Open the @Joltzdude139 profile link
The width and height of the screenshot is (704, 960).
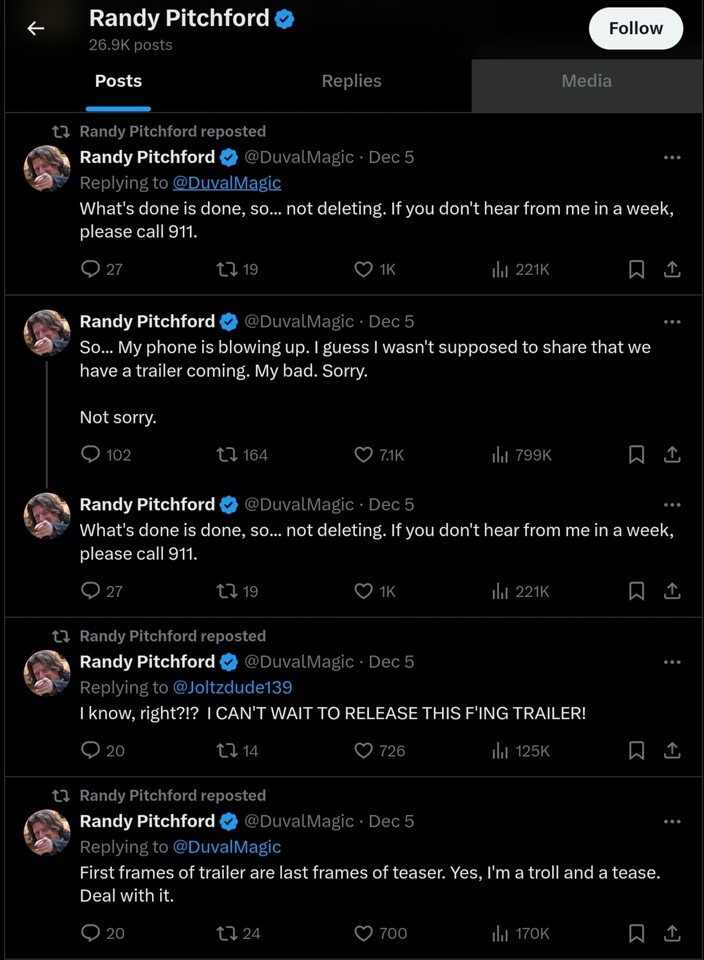[x=232, y=687]
